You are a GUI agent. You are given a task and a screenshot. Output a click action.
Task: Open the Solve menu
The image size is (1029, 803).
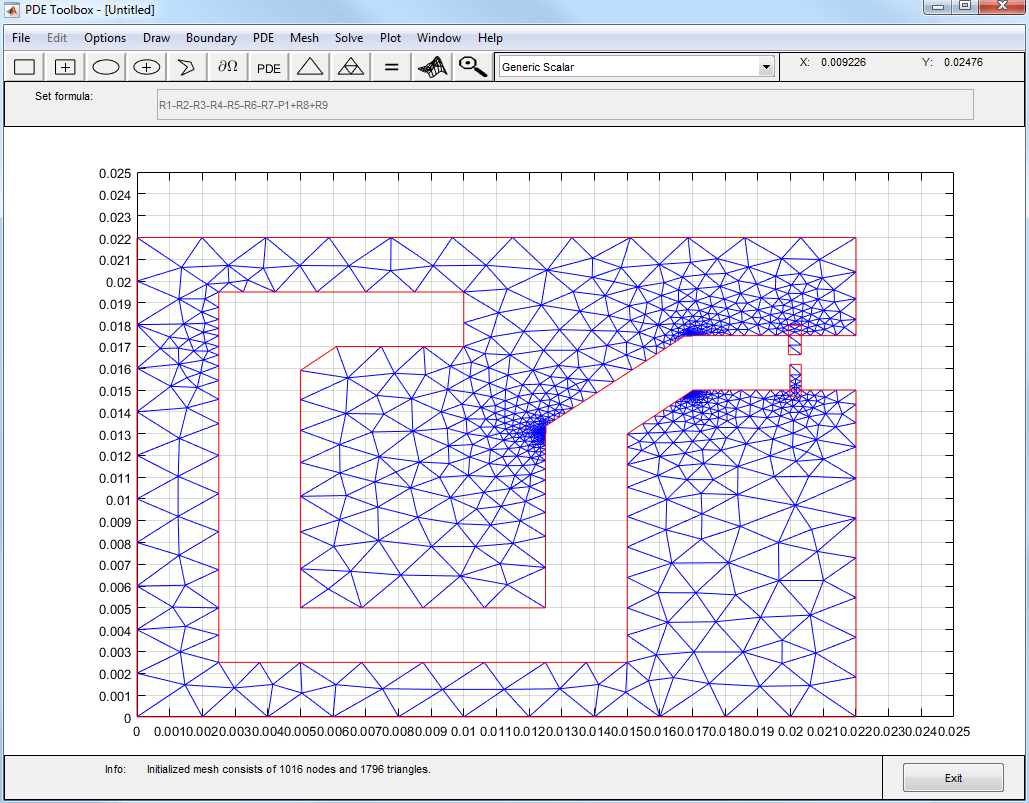[x=349, y=38]
